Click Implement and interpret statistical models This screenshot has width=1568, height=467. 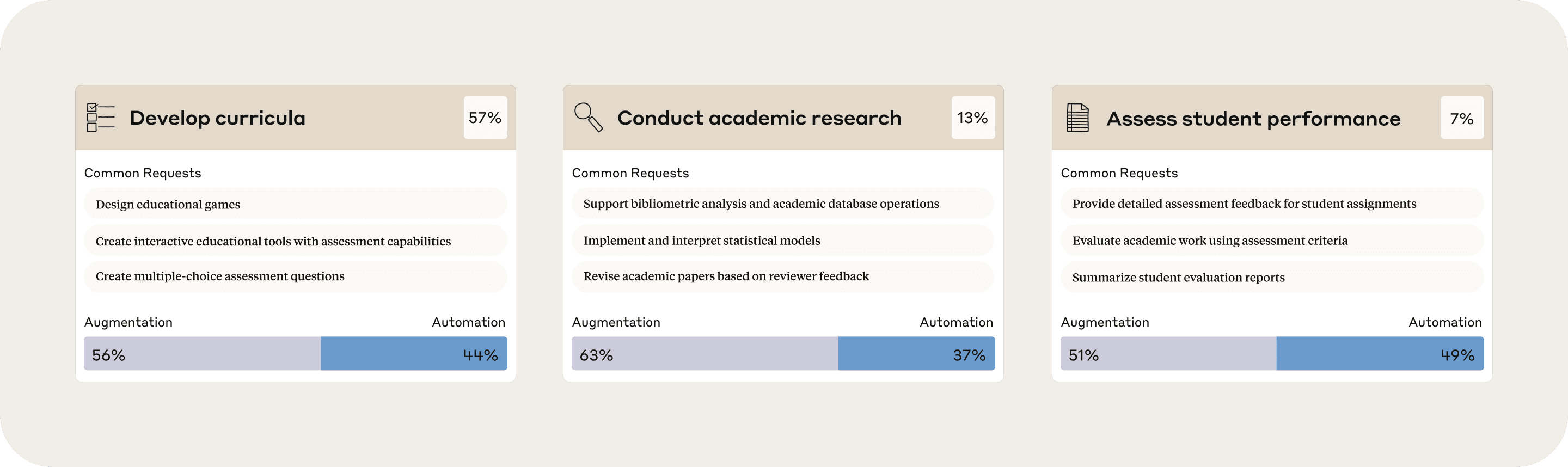[x=783, y=241]
